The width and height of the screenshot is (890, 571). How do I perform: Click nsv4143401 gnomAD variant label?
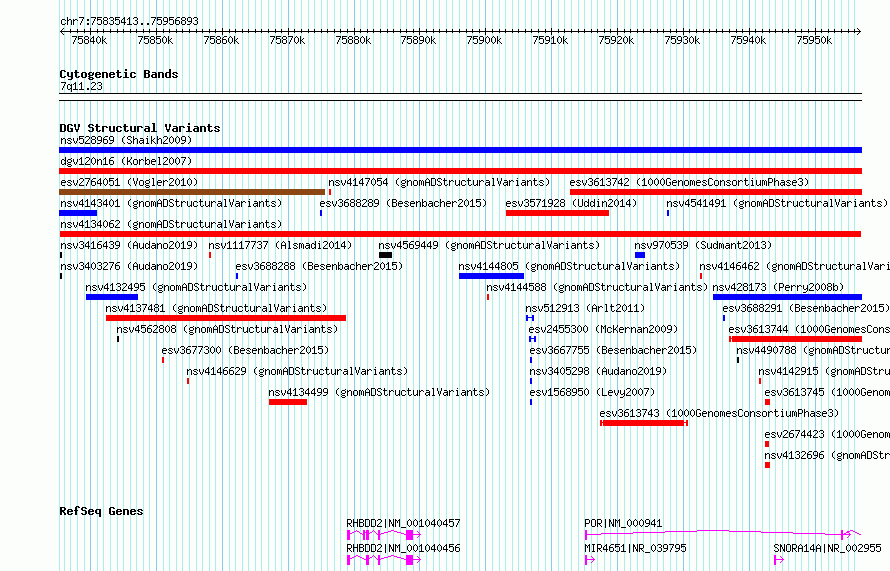point(171,203)
